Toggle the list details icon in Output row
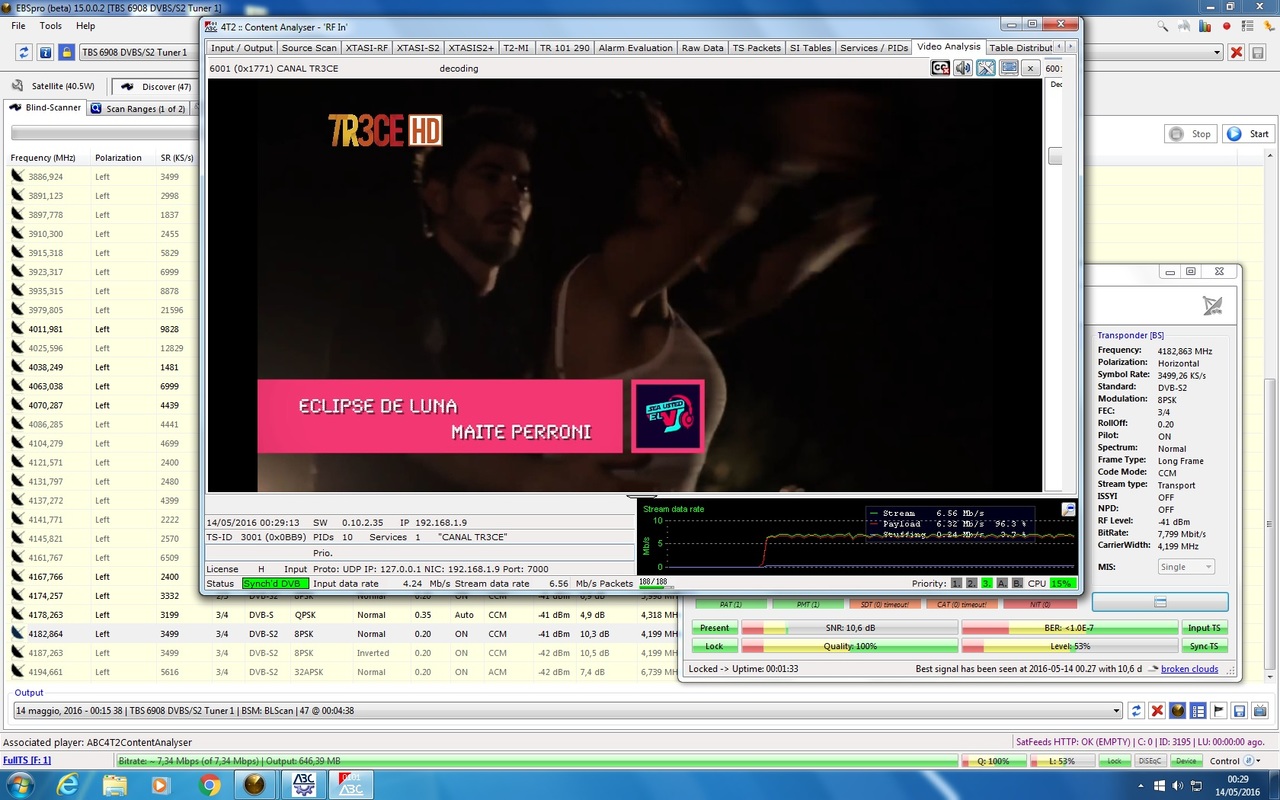 (x=1198, y=711)
